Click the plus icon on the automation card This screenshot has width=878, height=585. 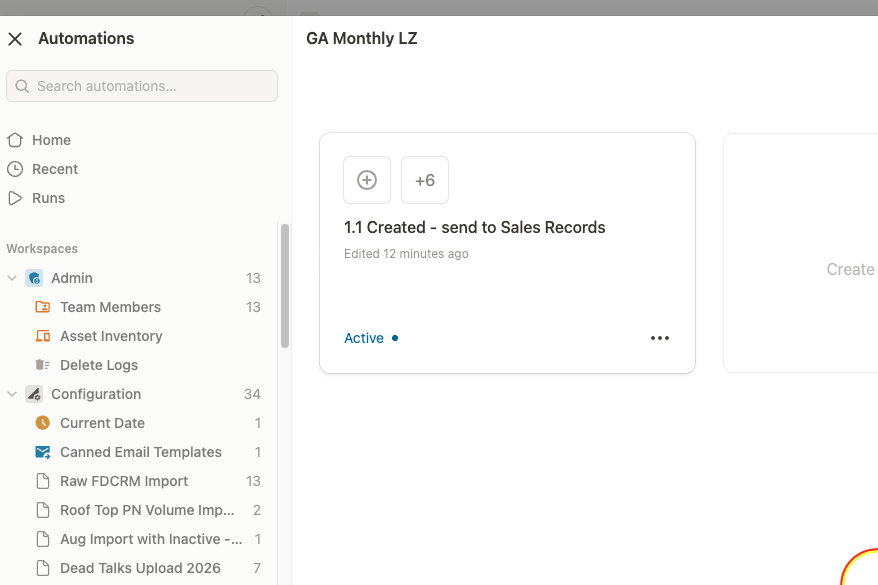(367, 180)
